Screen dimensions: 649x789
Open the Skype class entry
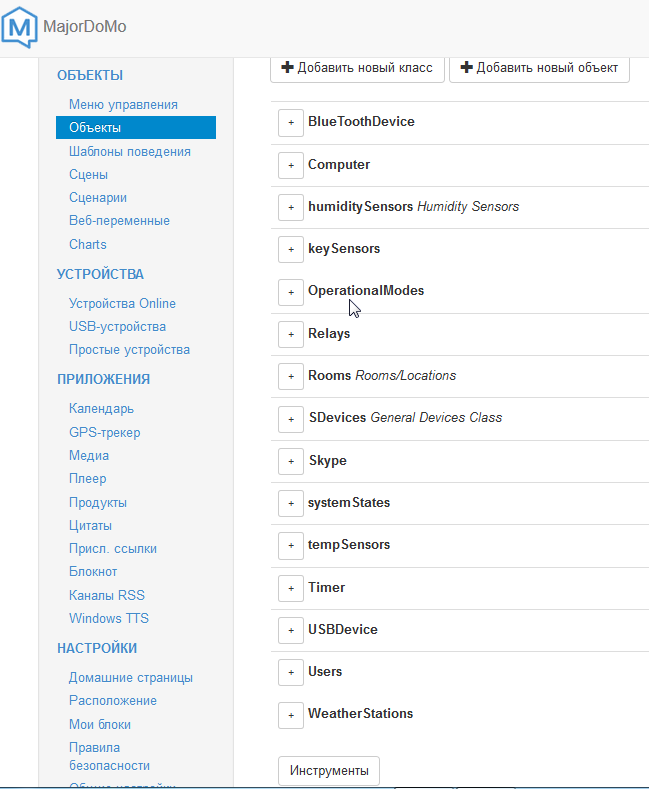(x=327, y=461)
